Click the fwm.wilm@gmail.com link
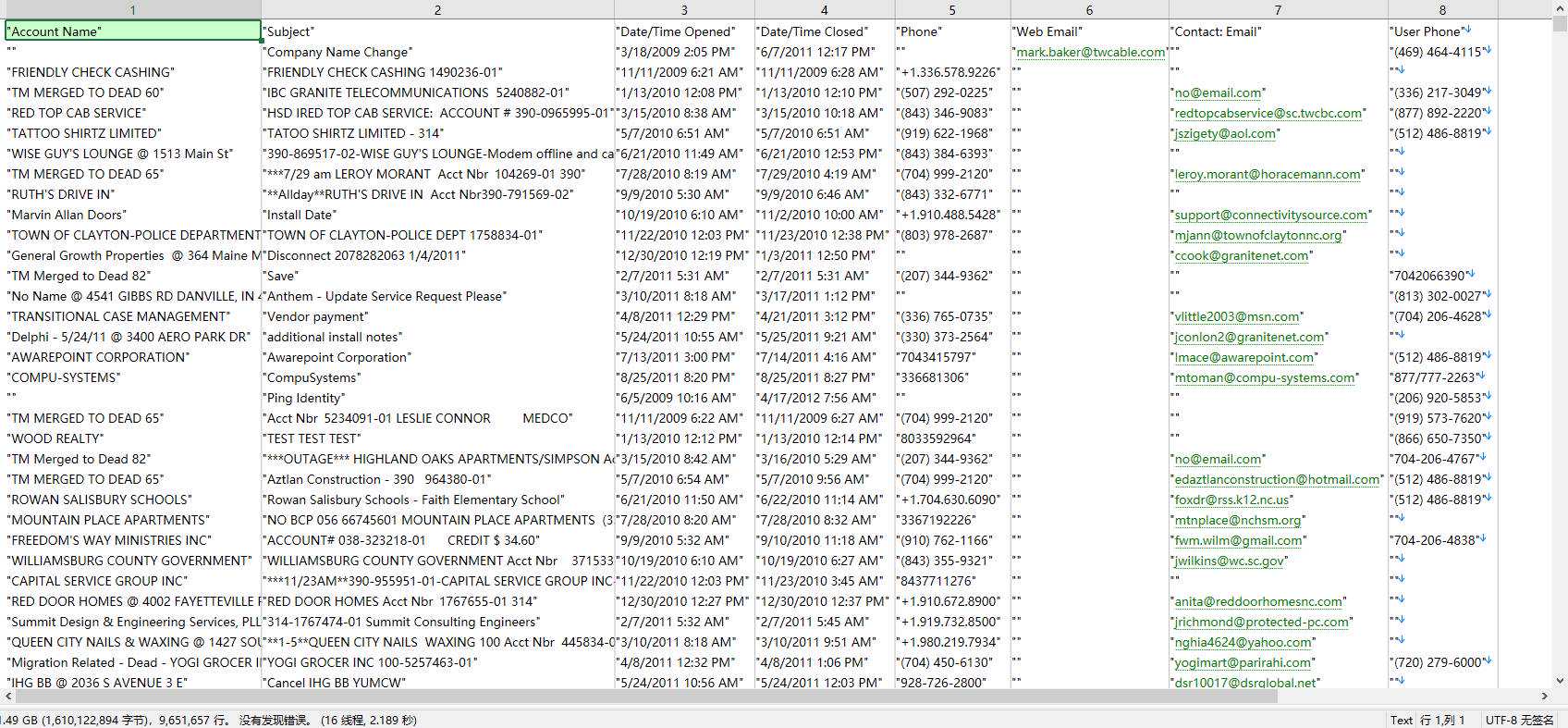 pyautogui.click(x=1238, y=540)
